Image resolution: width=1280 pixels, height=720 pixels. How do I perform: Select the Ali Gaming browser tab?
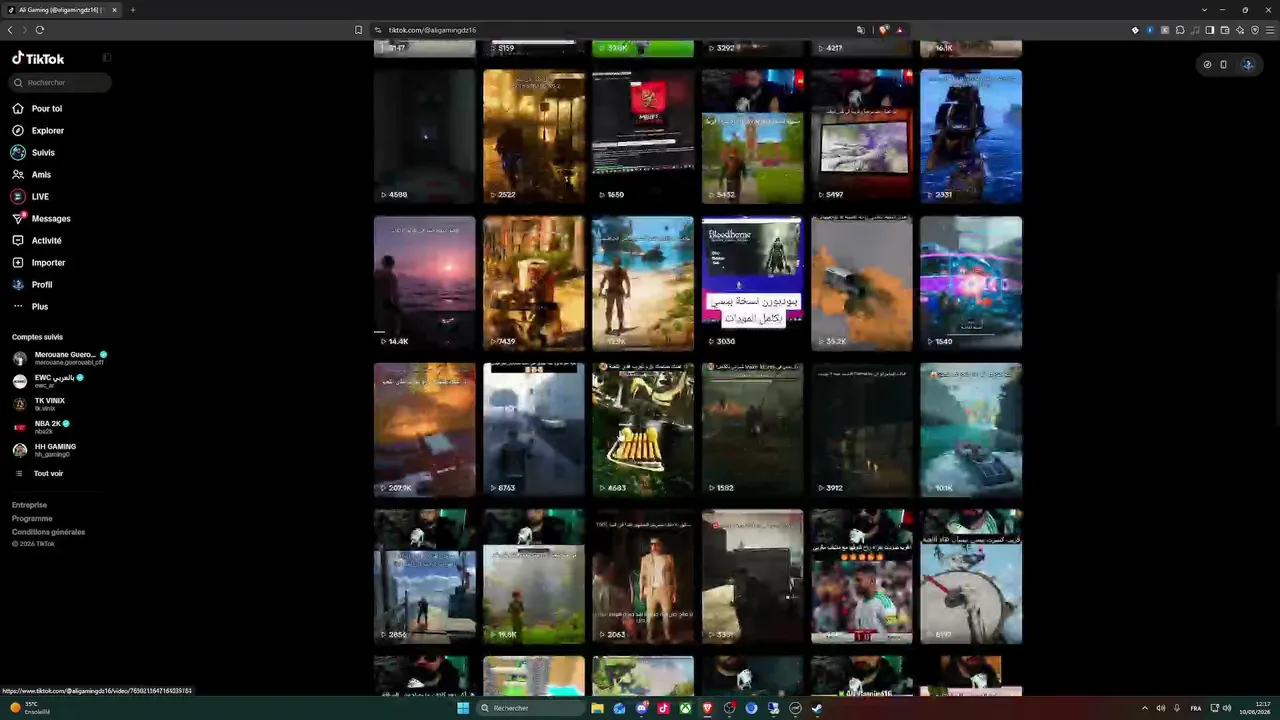(x=63, y=10)
